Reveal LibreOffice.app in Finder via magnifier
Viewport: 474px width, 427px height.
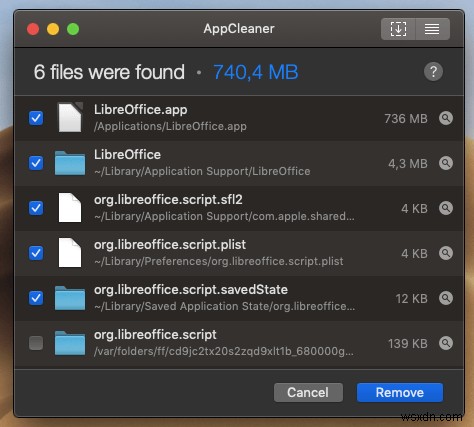pyautogui.click(x=446, y=118)
